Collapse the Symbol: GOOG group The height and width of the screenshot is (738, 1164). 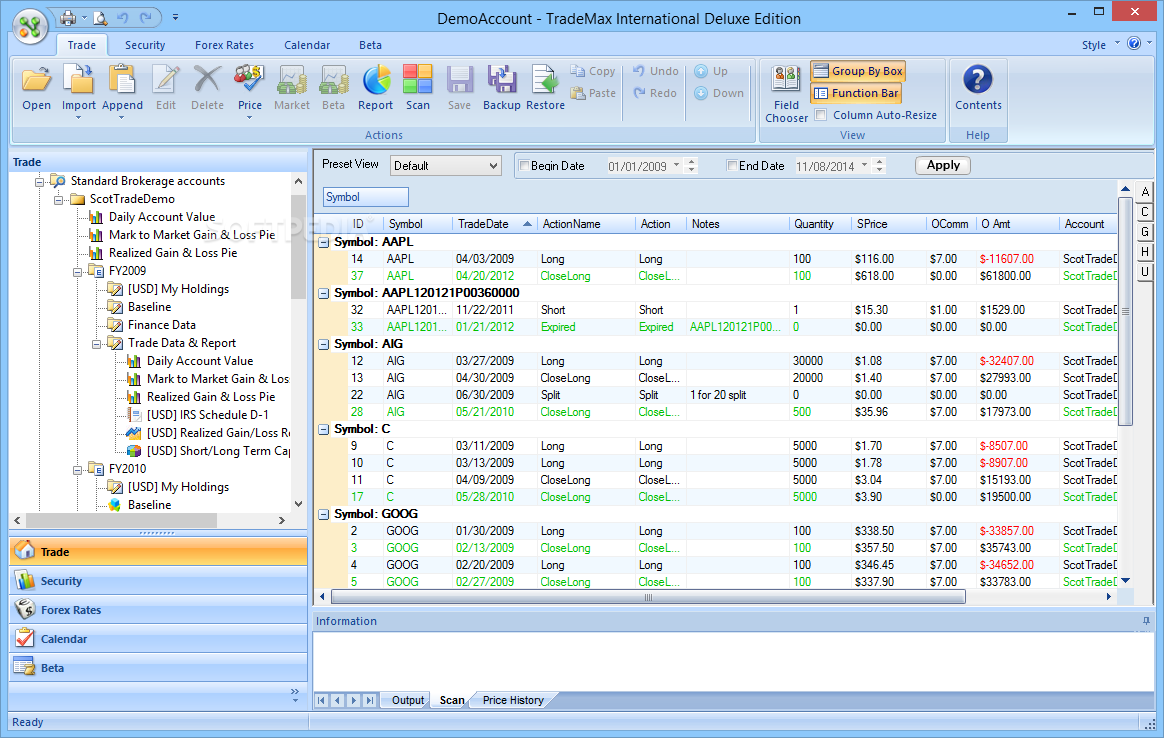[324, 515]
